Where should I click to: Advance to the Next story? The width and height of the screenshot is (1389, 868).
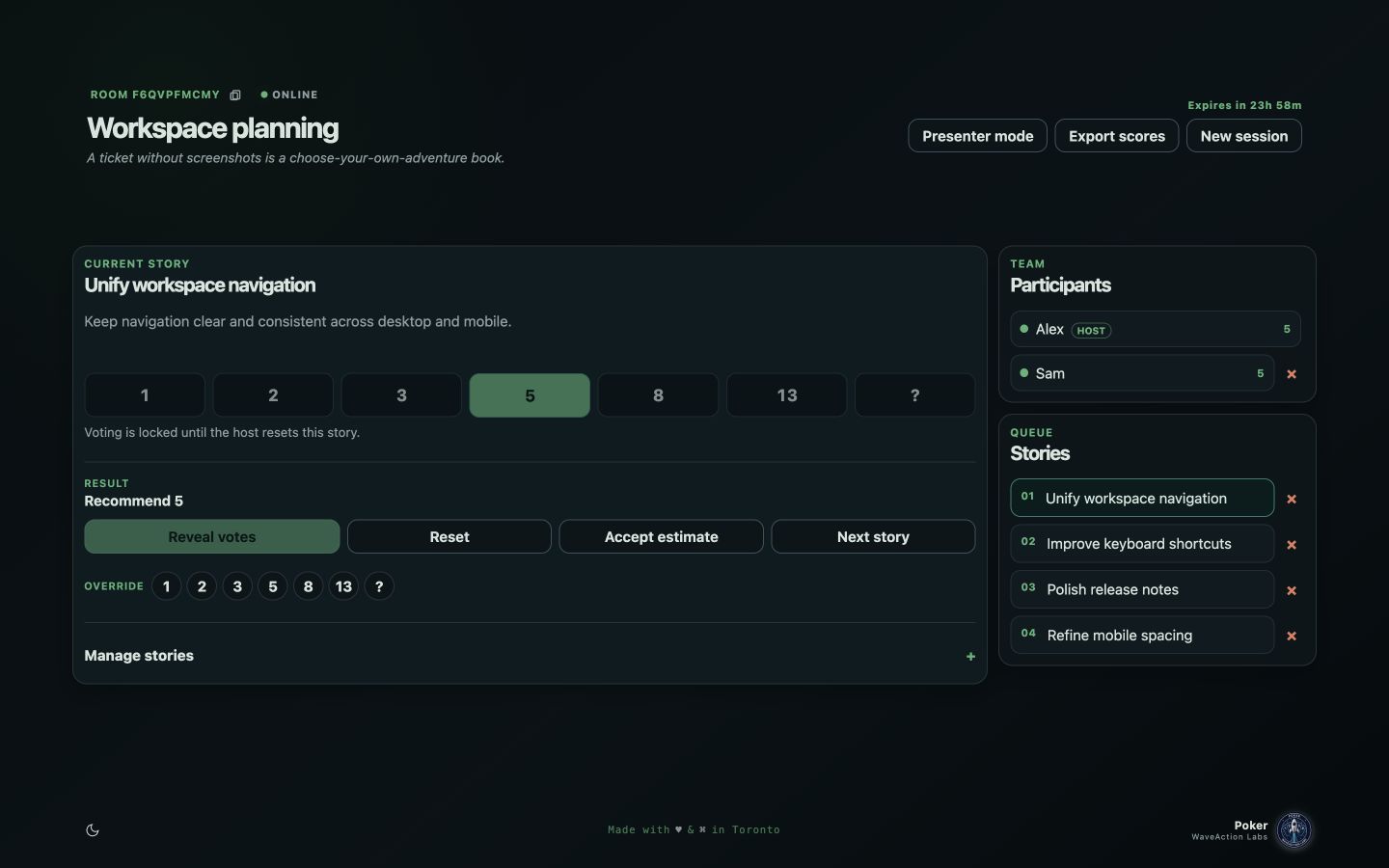pyautogui.click(x=873, y=537)
